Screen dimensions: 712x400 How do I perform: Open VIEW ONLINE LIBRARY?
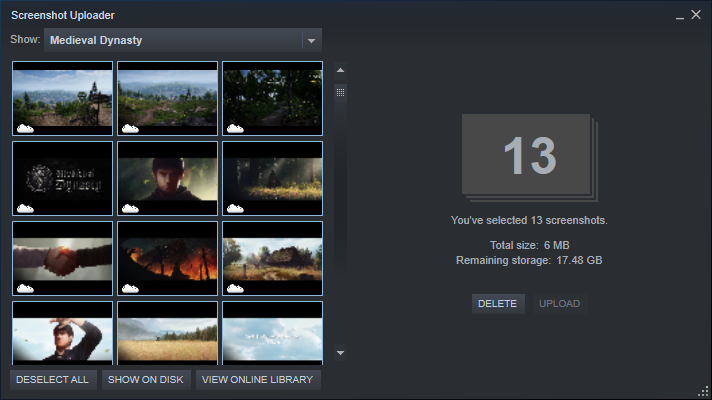tap(258, 380)
